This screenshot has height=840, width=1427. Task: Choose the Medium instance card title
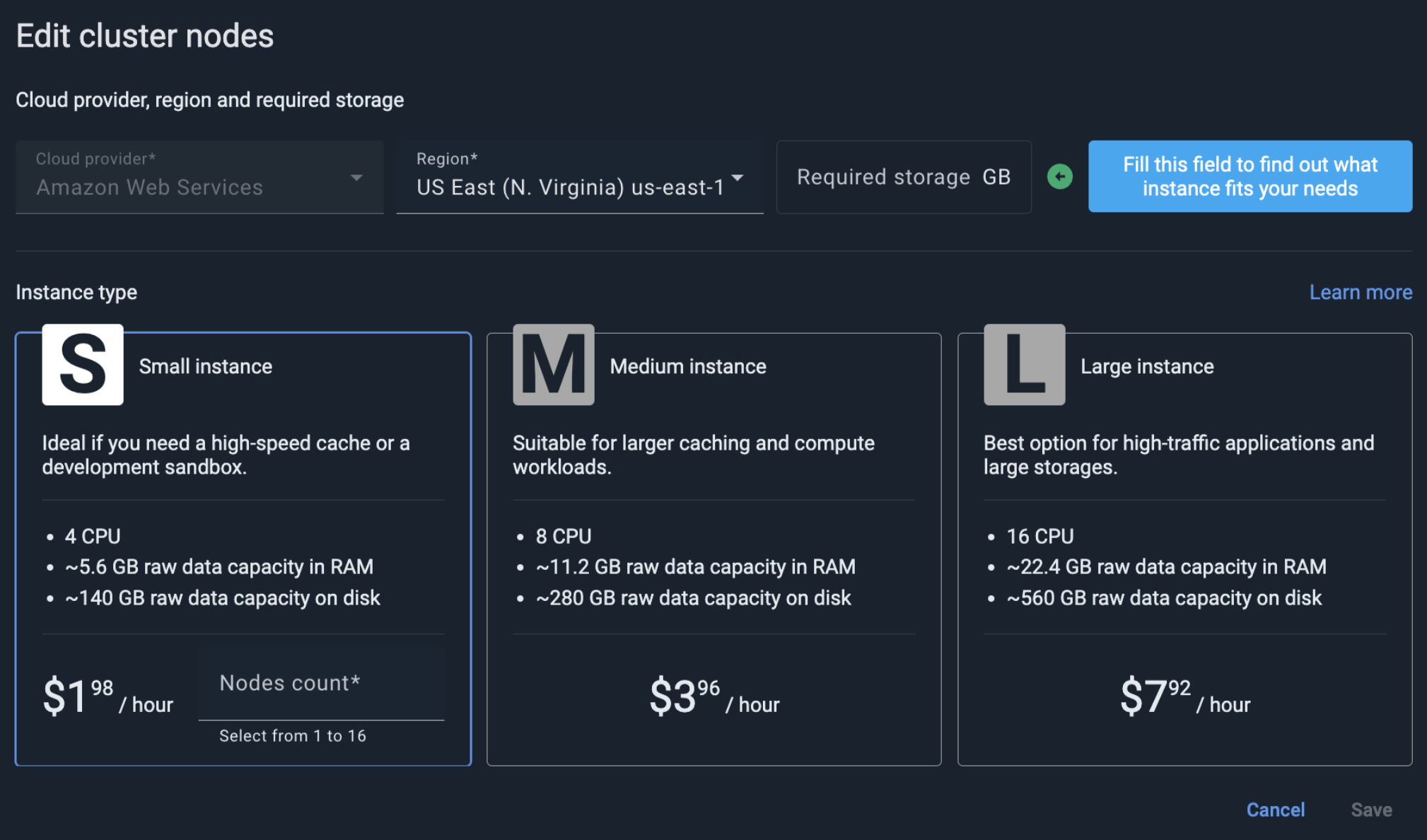688,366
